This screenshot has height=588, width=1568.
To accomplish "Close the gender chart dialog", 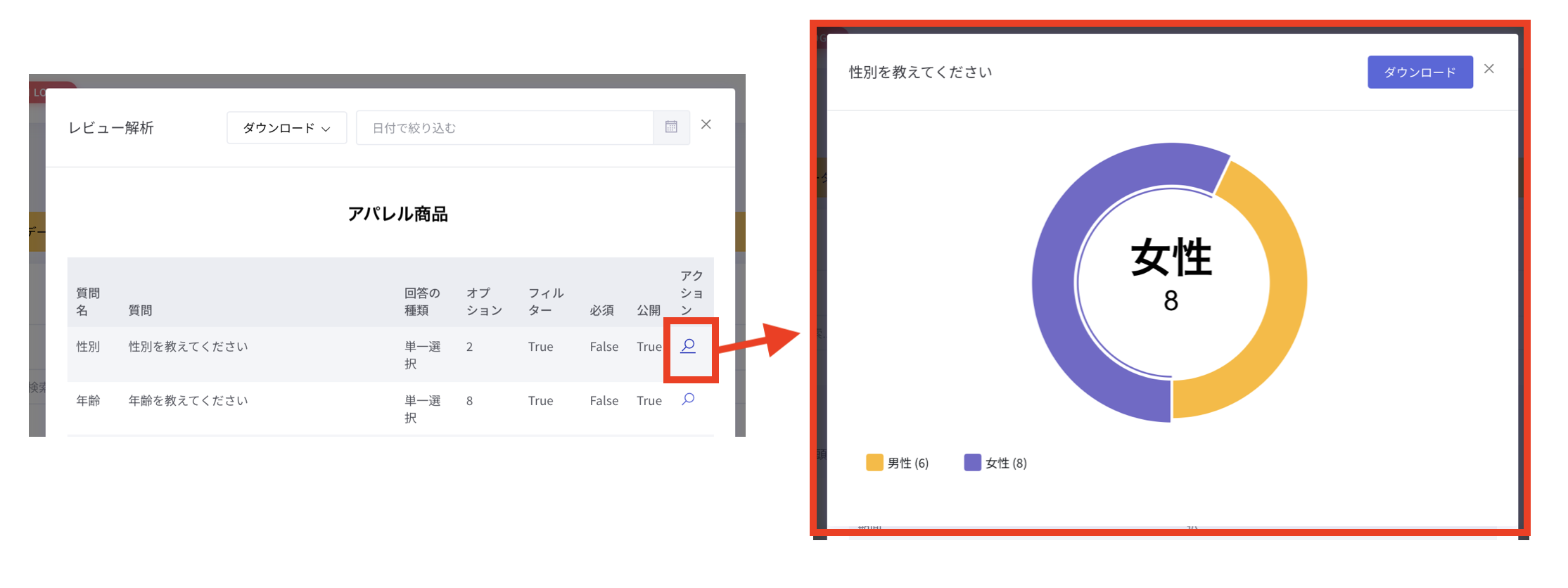I will 1489,69.
